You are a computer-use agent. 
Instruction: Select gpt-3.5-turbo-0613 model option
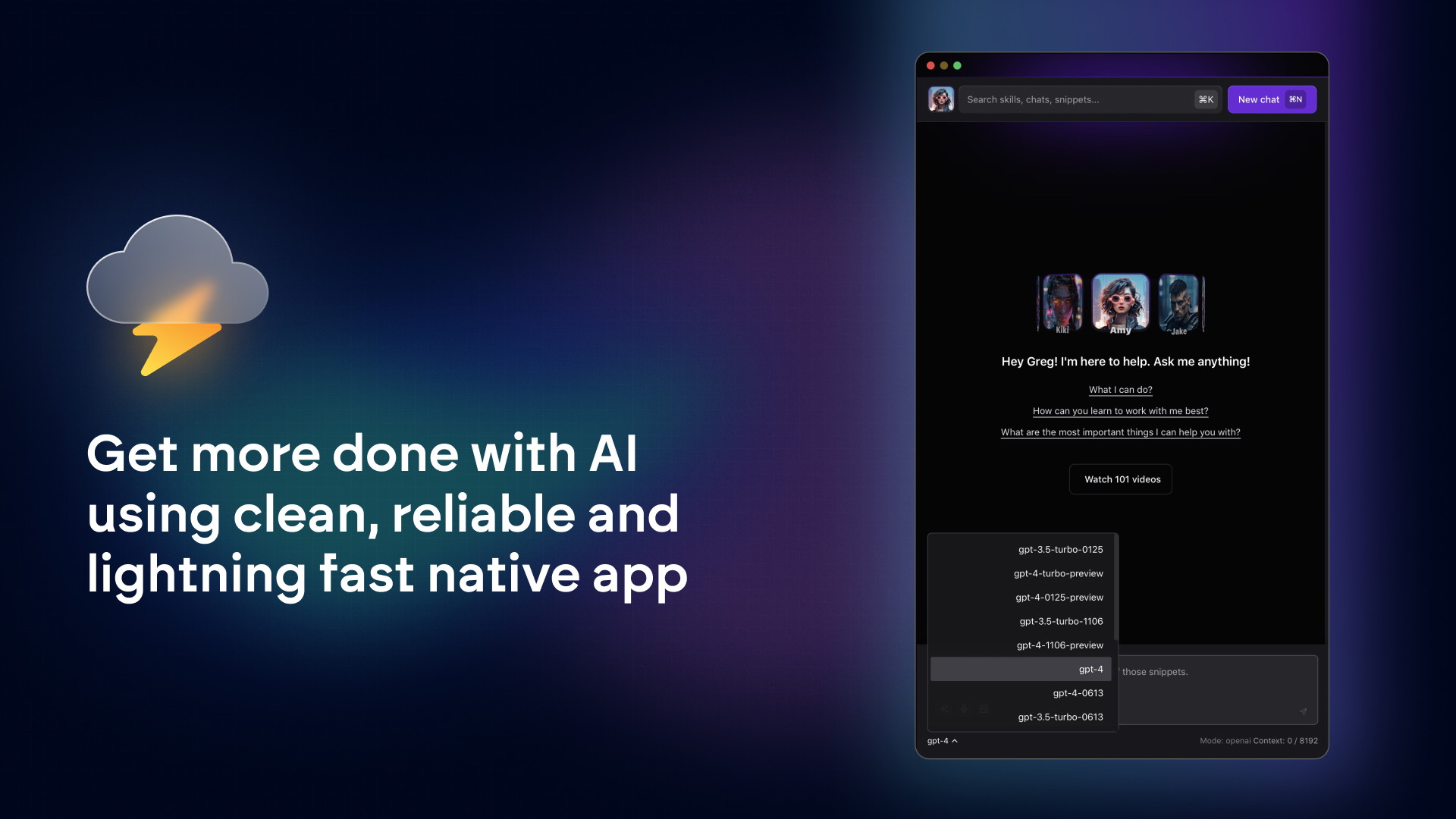coord(1060,716)
